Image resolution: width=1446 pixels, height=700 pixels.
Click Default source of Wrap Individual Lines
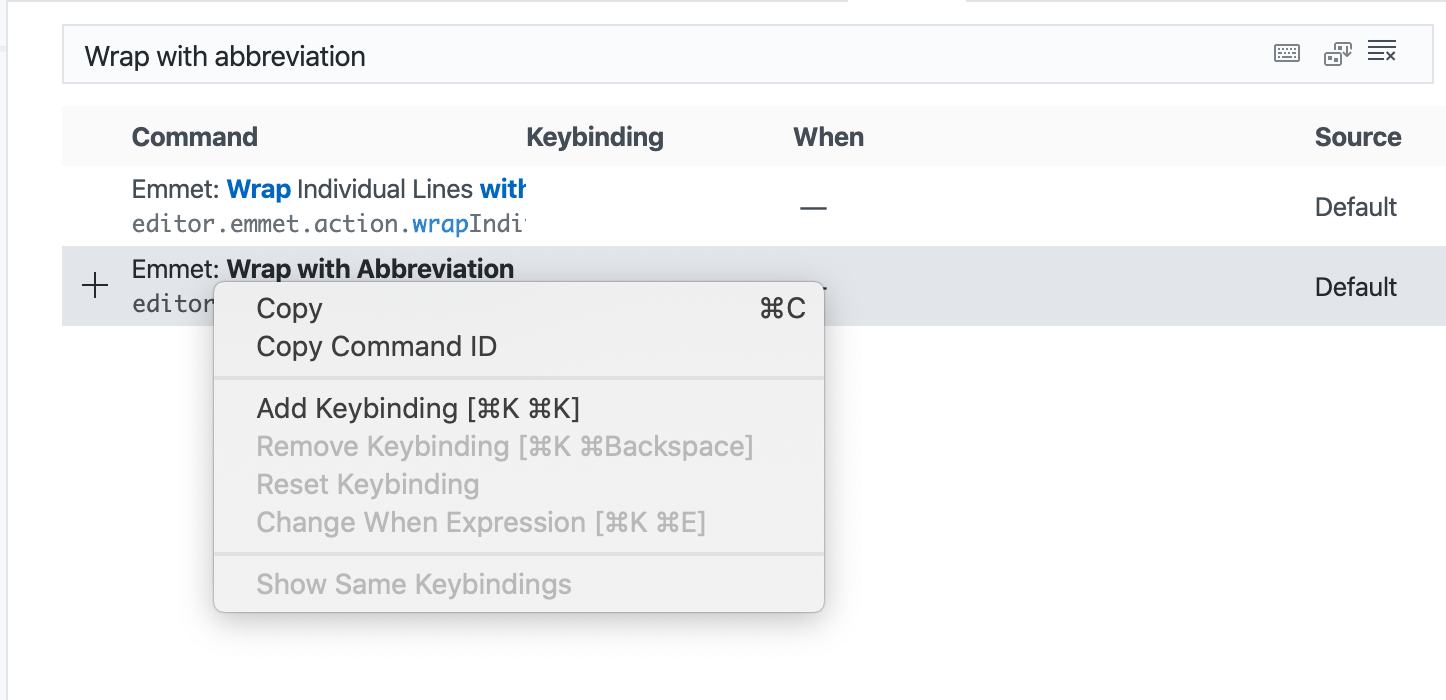tap(1355, 207)
